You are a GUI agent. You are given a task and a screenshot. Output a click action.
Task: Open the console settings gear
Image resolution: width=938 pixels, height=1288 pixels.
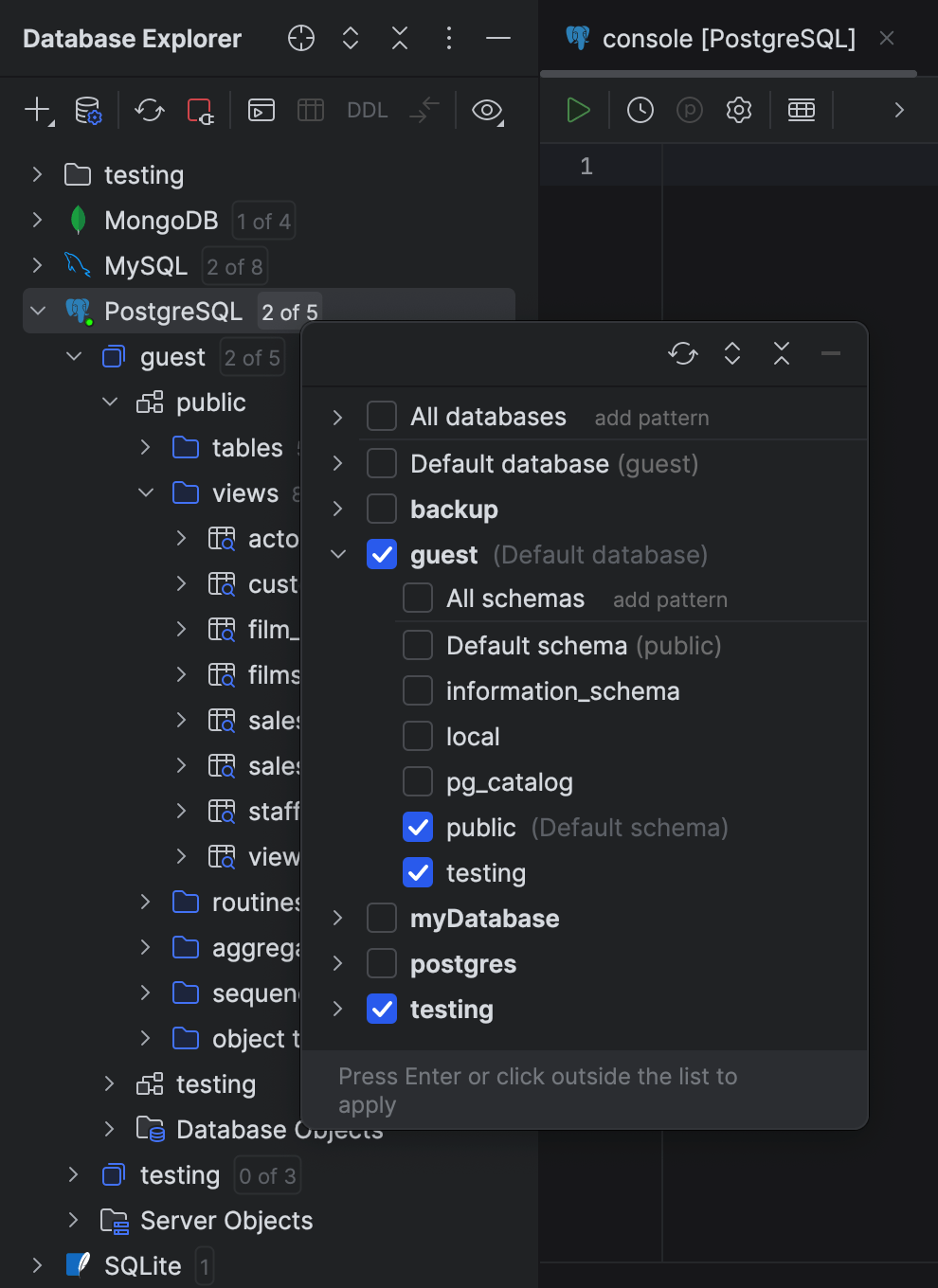coord(738,110)
